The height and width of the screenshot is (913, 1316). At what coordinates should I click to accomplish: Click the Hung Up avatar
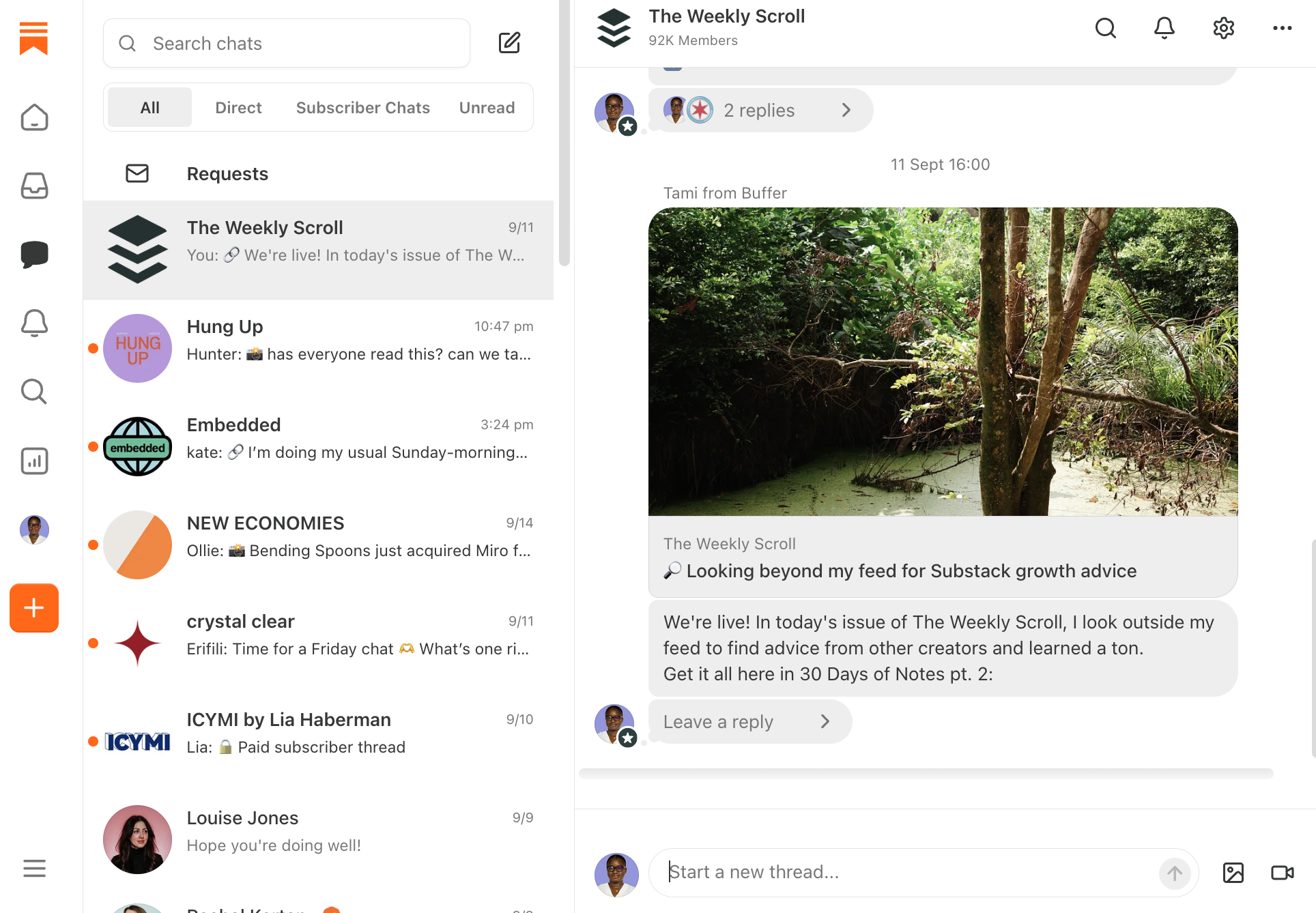pos(137,348)
